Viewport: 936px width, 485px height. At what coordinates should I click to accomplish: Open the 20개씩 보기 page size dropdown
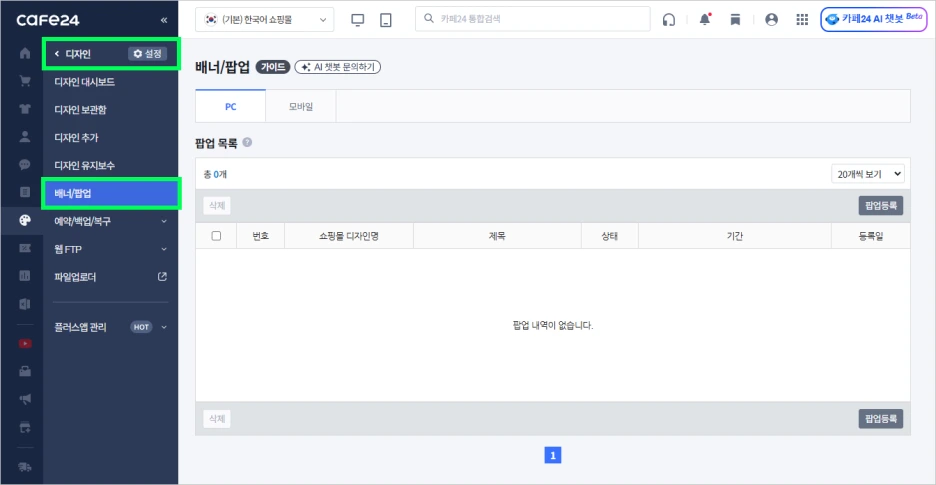pos(868,174)
